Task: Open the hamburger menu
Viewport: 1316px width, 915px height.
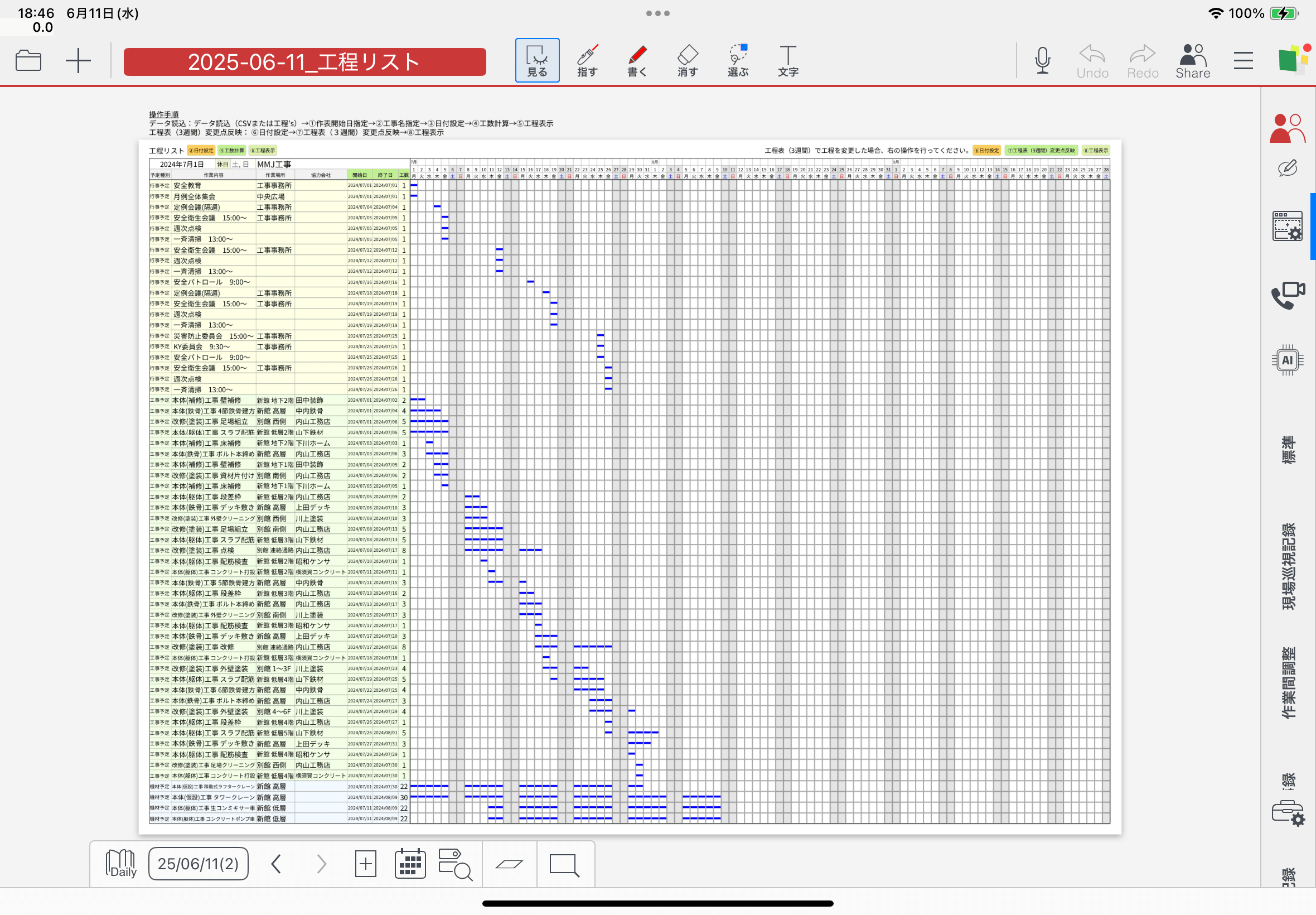Action: tap(1244, 60)
